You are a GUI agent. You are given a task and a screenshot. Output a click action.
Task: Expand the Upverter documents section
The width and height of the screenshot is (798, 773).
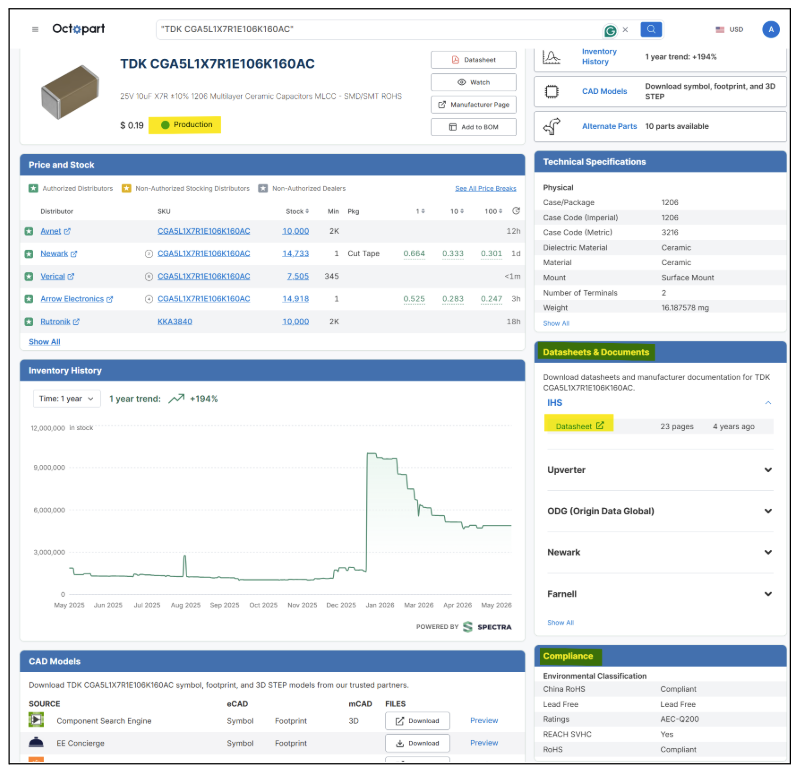pos(768,470)
